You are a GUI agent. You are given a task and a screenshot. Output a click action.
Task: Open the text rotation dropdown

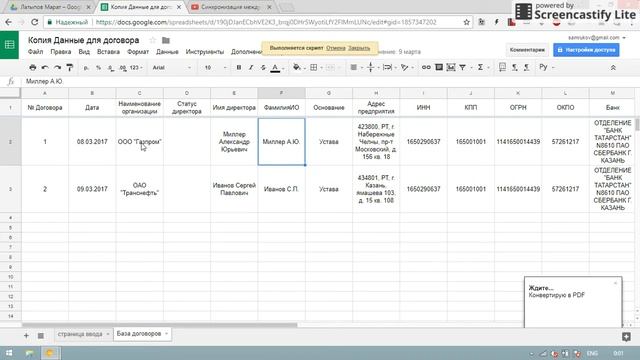(x=407, y=67)
